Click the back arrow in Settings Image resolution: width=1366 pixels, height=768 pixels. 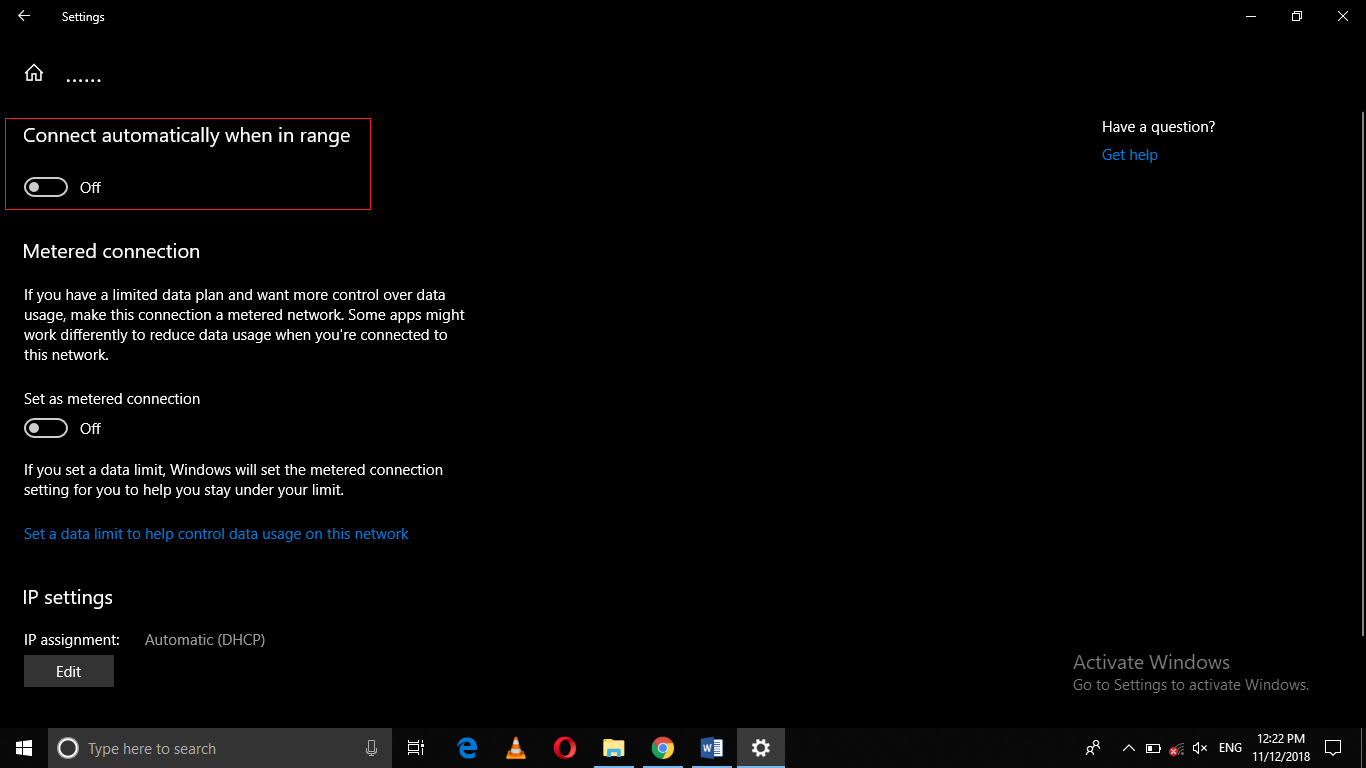(x=22, y=16)
